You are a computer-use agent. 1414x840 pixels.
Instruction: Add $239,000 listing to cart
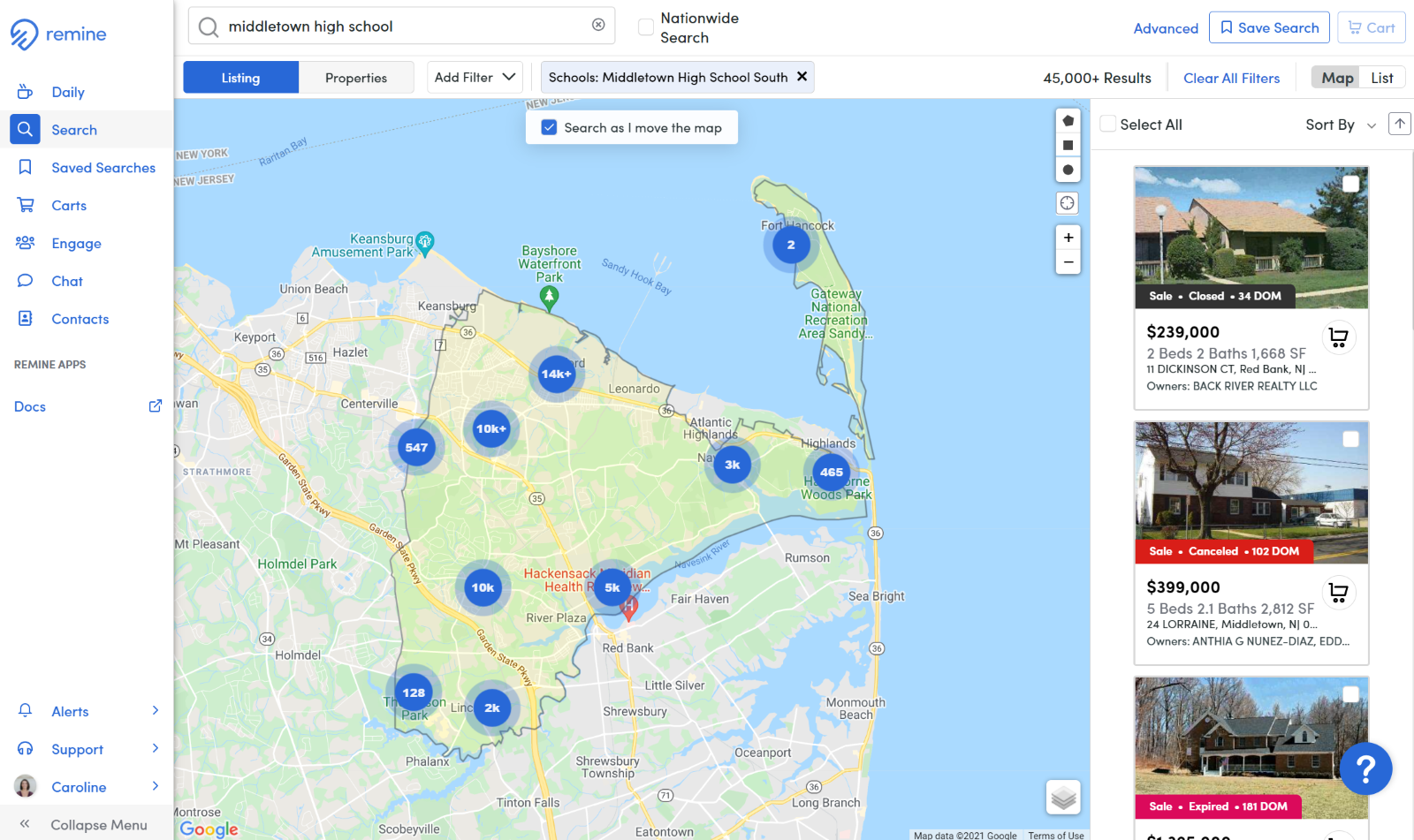(x=1338, y=337)
